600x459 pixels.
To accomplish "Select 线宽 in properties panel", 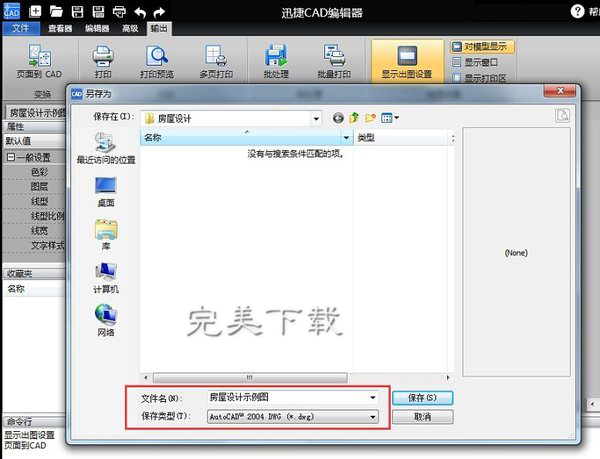I will [39, 231].
